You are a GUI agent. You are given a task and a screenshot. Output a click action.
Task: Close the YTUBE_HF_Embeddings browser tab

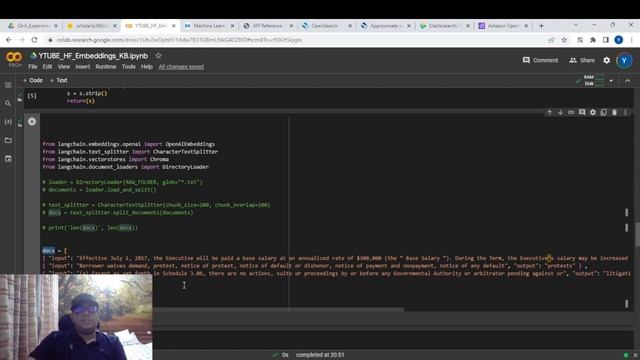coord(173,26)
